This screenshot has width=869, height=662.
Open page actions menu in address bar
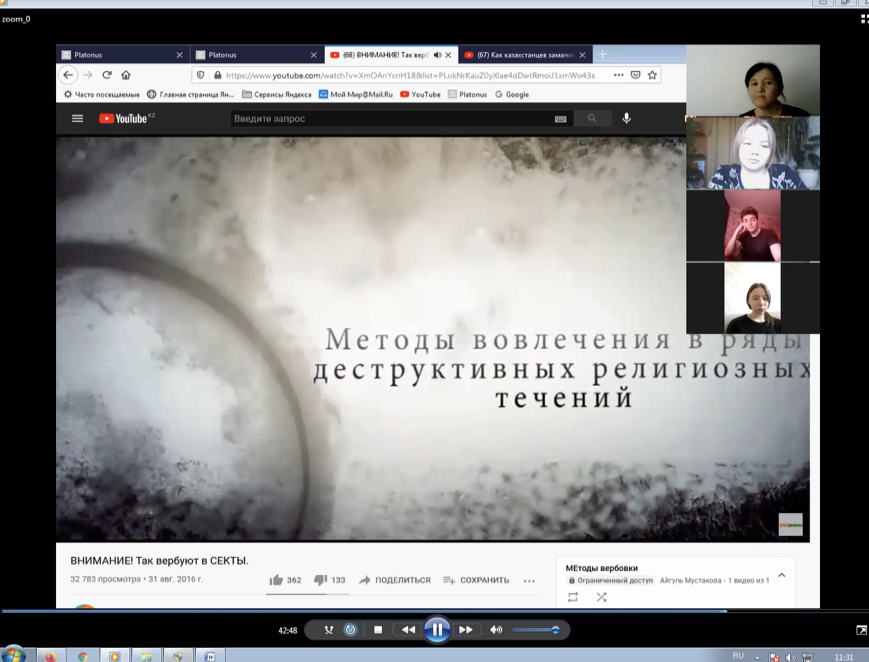pos(618,75)
